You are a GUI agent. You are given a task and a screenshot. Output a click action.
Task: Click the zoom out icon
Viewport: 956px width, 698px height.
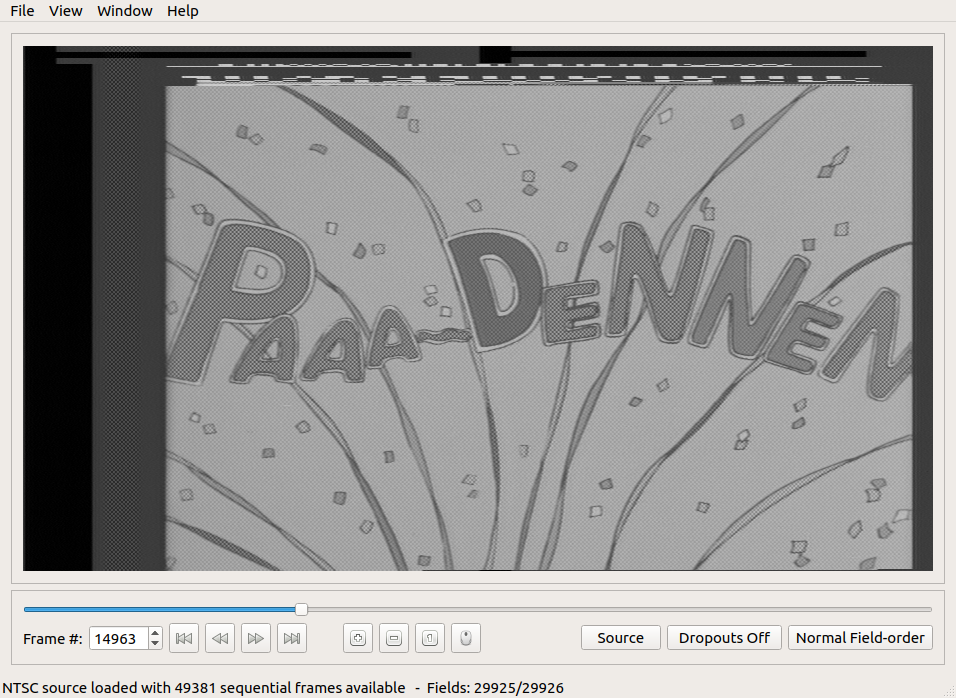[394, 638]
